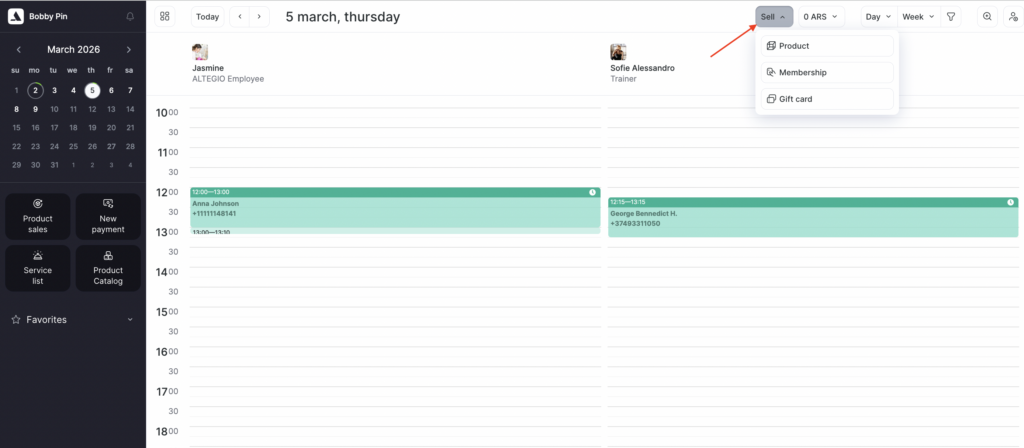Choose Membership from the Sell menu
The image size is (1024, 448).
click(827, 73)
